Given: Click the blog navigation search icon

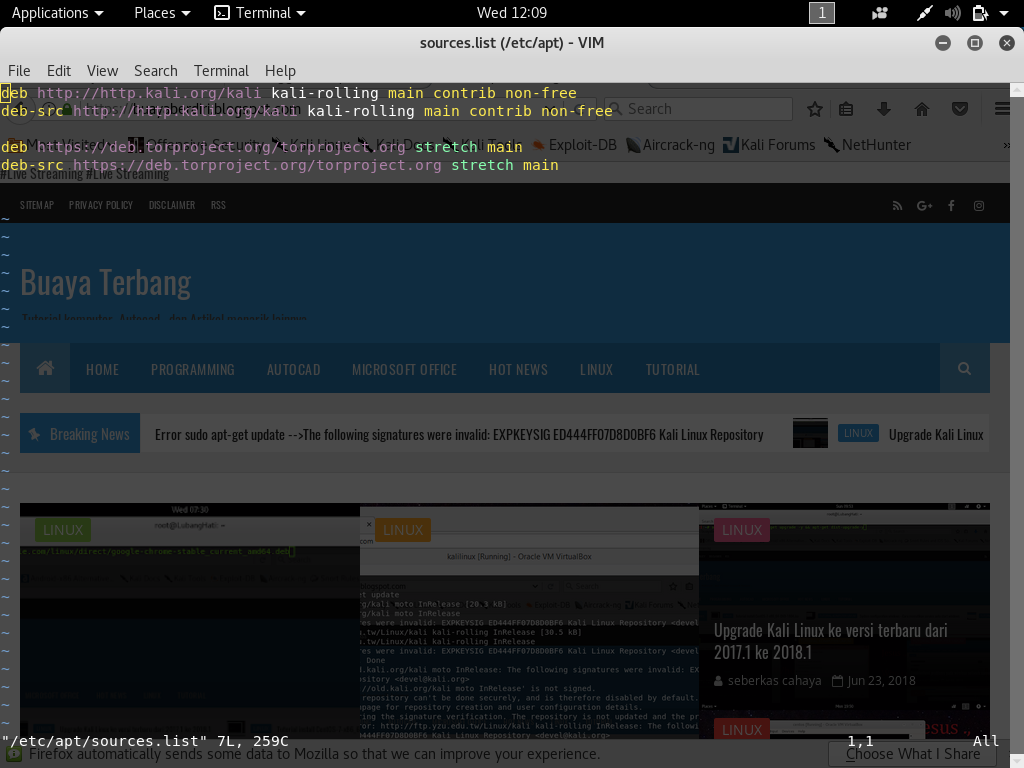Looking at the screenshot, I should click(965, 368).
